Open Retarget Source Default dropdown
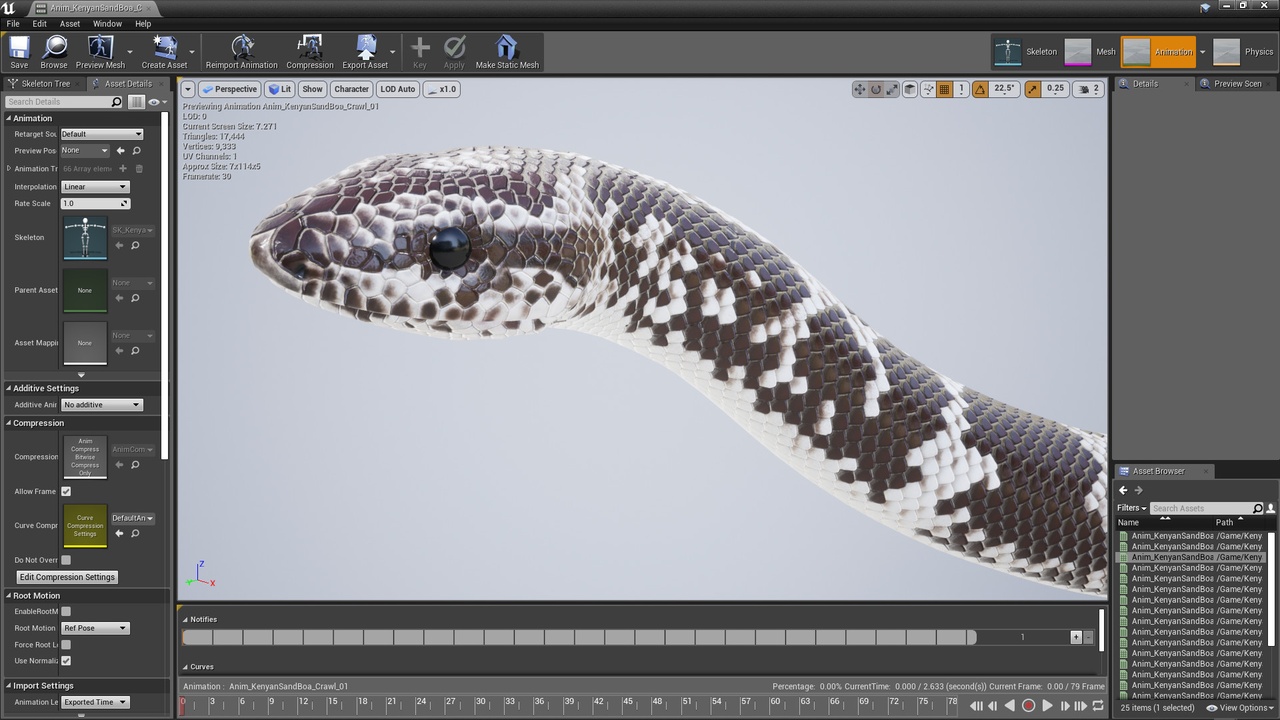The height and width of the screenshot is (720, 1280). pos(102,134)
